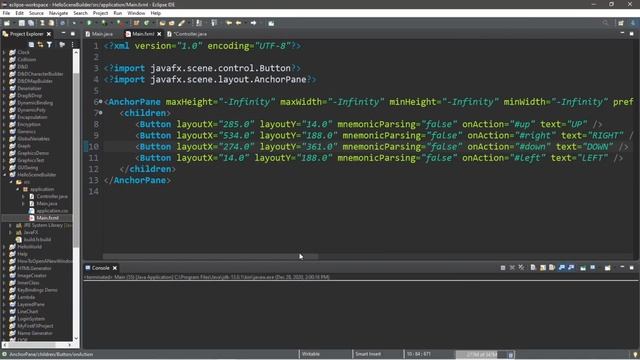Click fold toggle on AnchorPane line 6
Viewport: 640px width, 360px height.
(100, 101)
